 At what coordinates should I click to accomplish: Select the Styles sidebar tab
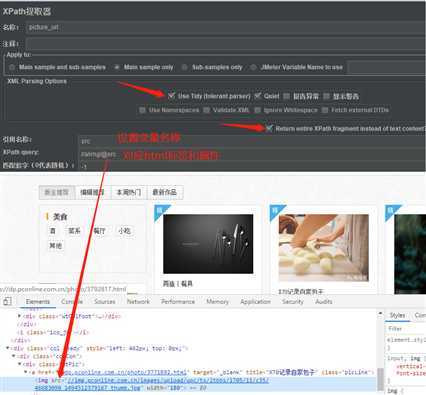tap(397, 315)
